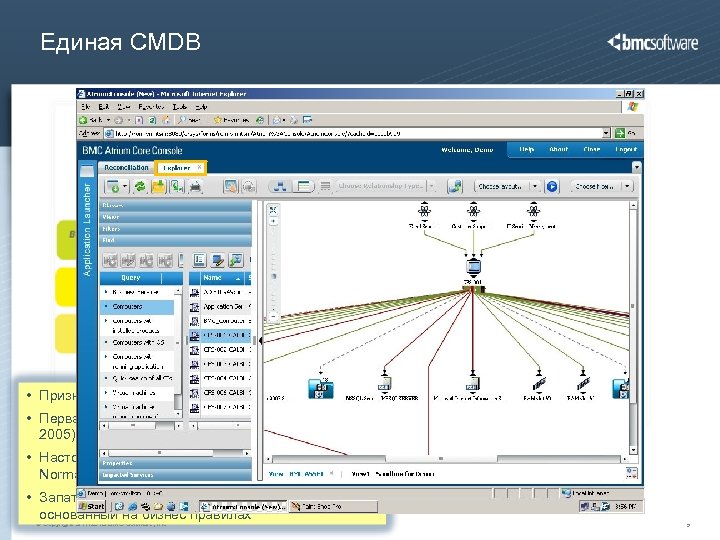Click the green-arrow monitor icon above the results list
The image size is (720, 540).
click(x=236, y=260)
